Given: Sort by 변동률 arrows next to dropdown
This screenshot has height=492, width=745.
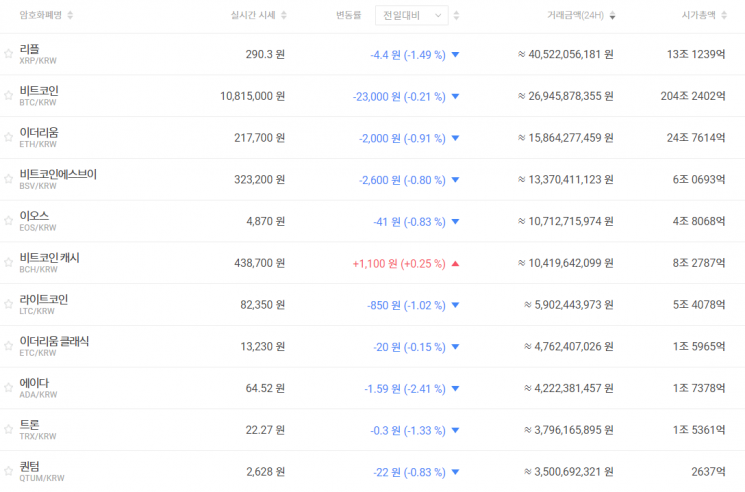Looking at the screenshot, I should pyautogui.click(x=456, y=16).
